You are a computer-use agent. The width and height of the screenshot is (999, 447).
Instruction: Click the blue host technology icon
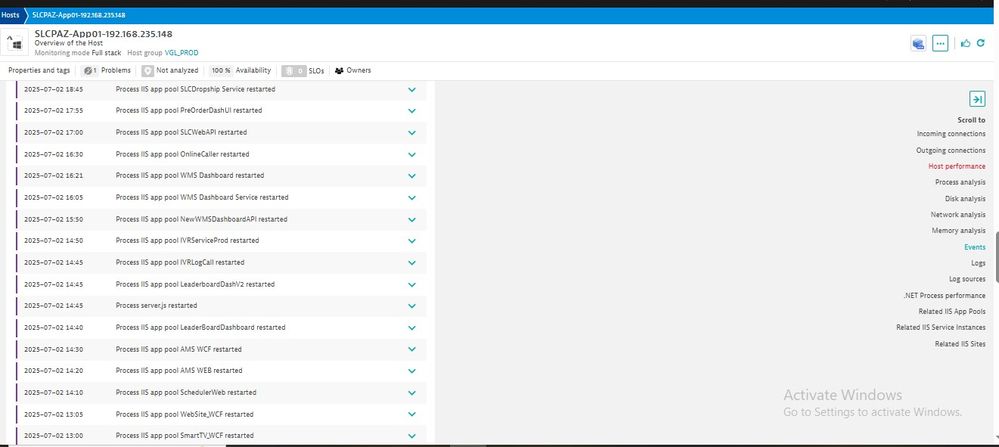click(x=917, y=43)
